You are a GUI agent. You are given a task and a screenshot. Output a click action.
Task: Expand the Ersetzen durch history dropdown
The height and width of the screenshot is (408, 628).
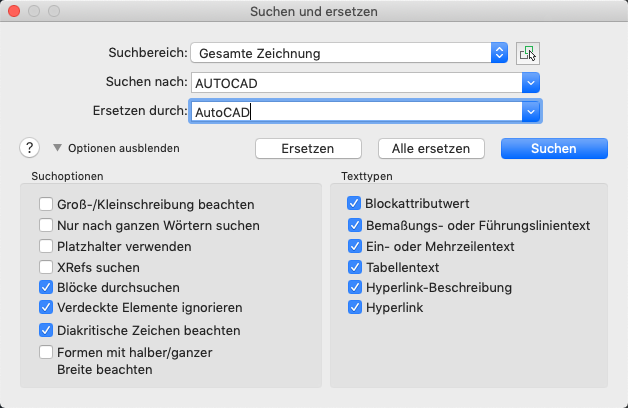point(530,111)
